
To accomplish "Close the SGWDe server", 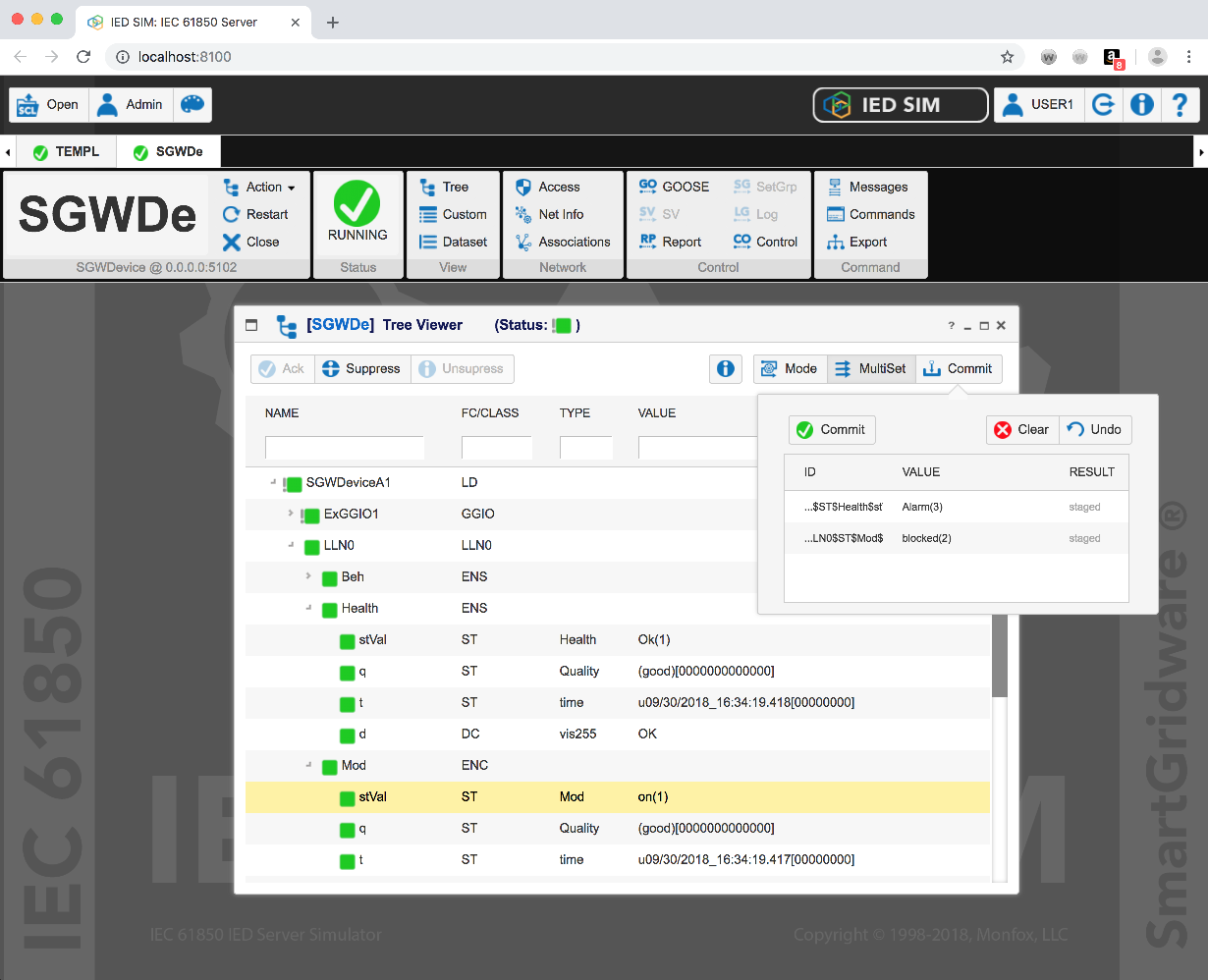I will pyautogui.click(x=250, y=242).
